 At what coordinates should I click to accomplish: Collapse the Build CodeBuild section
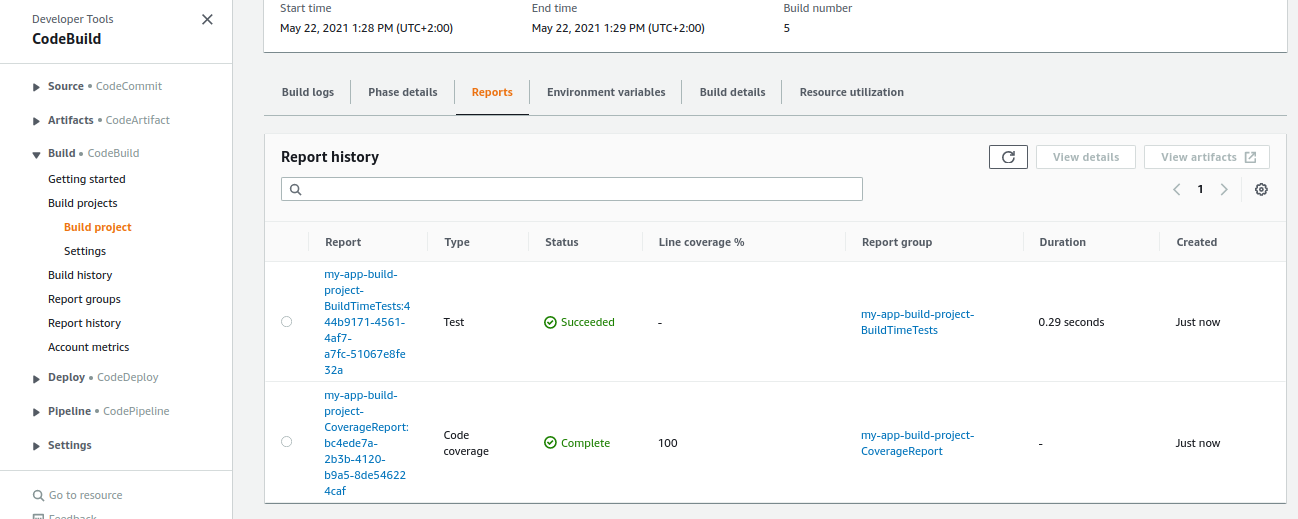pyautogui.click(x=37, y=154)
